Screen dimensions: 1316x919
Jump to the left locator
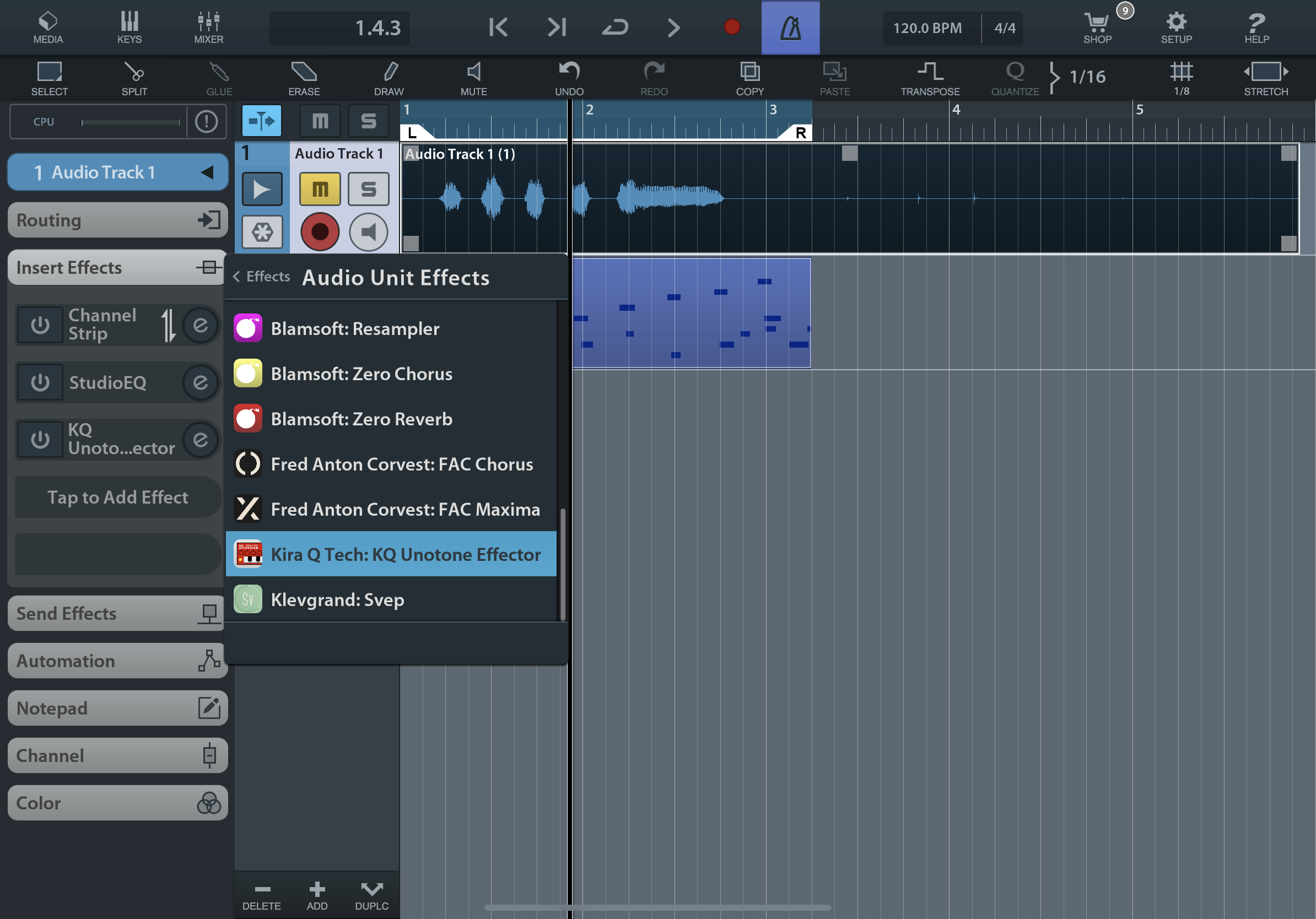498,27
